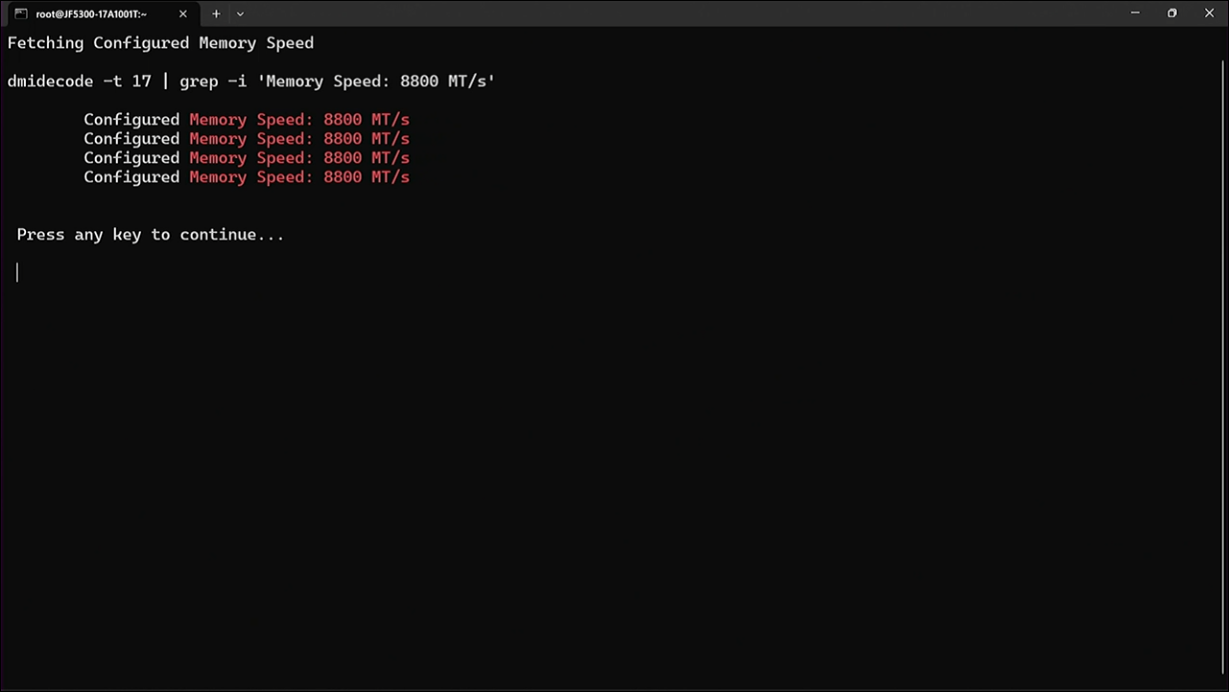Image resolution: width=1229 pixels, height=692 pixels.
Task: Click the third 'Configured' output word
Action: (131, 158)
